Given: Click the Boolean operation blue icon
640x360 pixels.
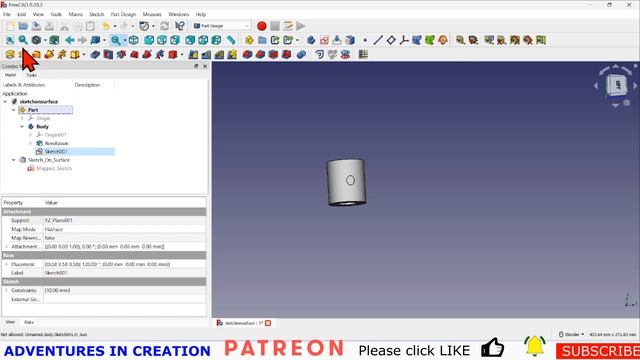Looking at the screenshot, I should [x=301, y=54].
